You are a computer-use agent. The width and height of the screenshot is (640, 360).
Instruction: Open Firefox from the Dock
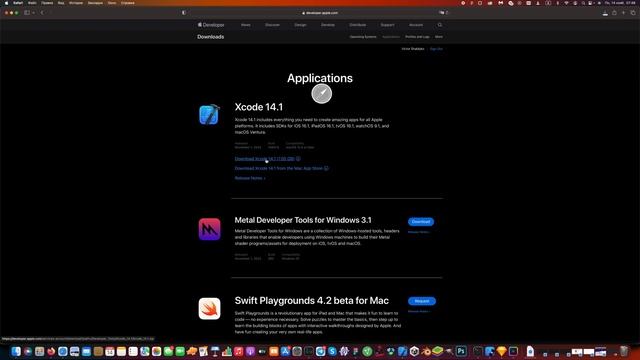coord(51,351)
